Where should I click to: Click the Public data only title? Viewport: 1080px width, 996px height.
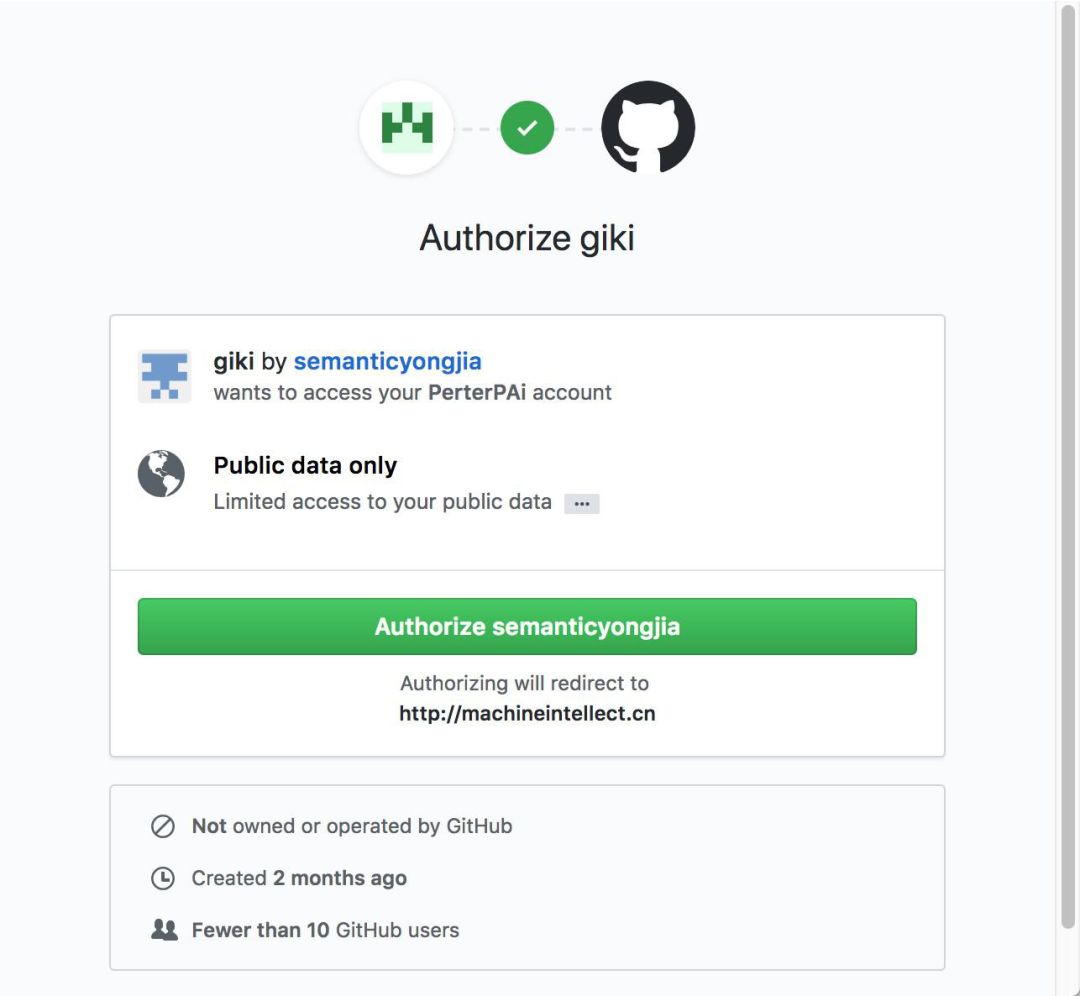[x=305, y=466]
